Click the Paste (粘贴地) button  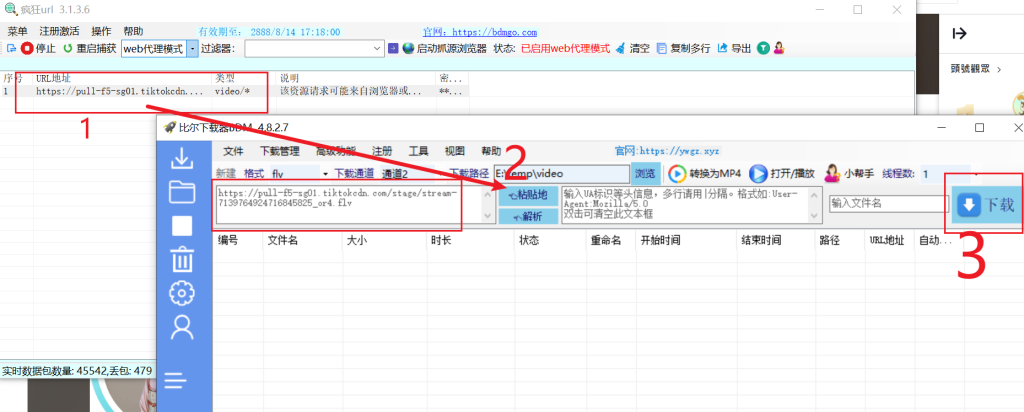click(x=527, y=195)
